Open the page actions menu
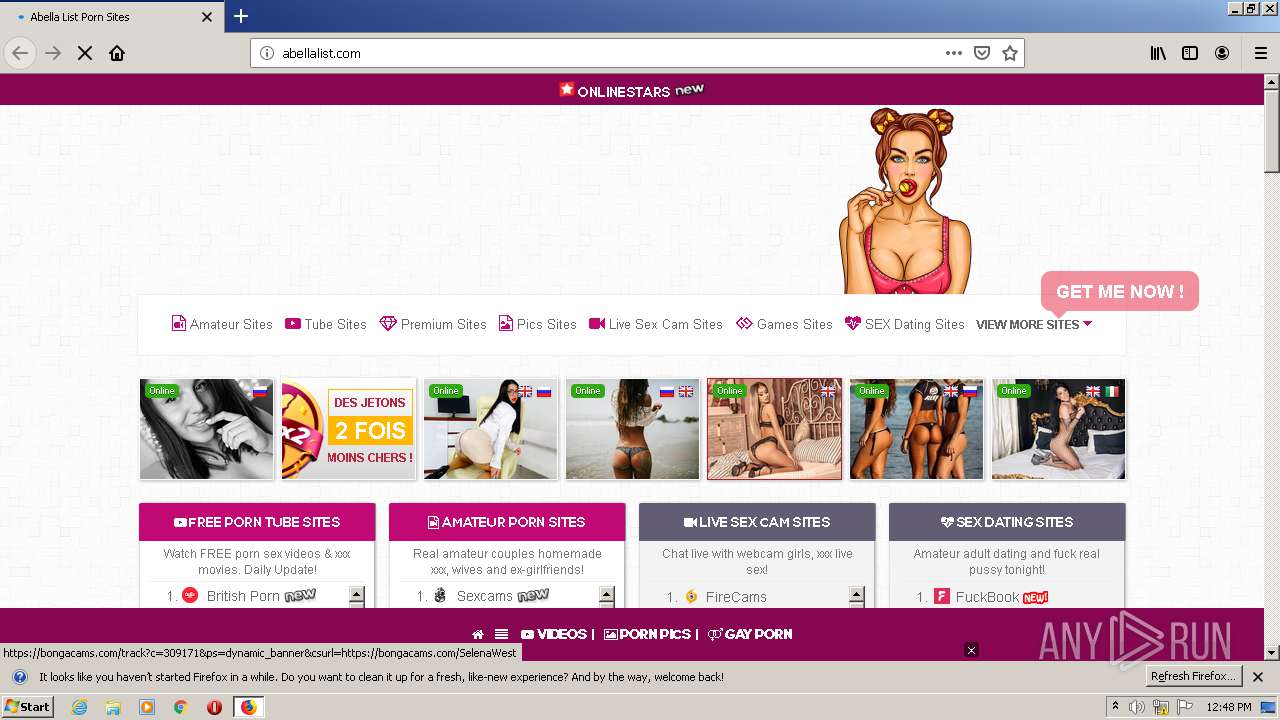This screenshot has height=720, width=1280. [x=954, y=53]
